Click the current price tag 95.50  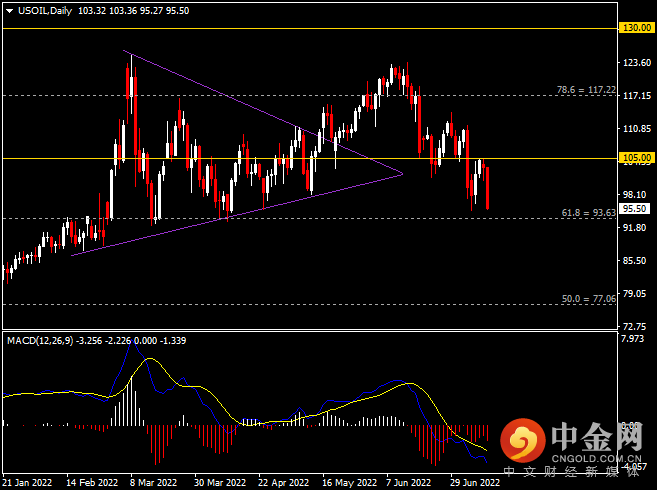634,209
